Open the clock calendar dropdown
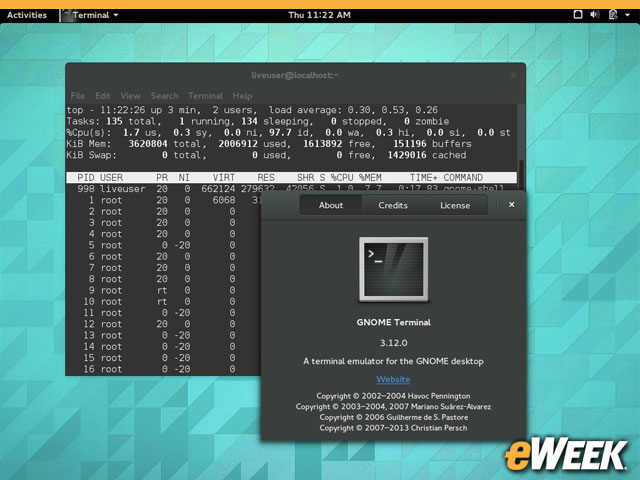Image resolution: width=640 pixels, height=480 pixels. pos(318,15)
